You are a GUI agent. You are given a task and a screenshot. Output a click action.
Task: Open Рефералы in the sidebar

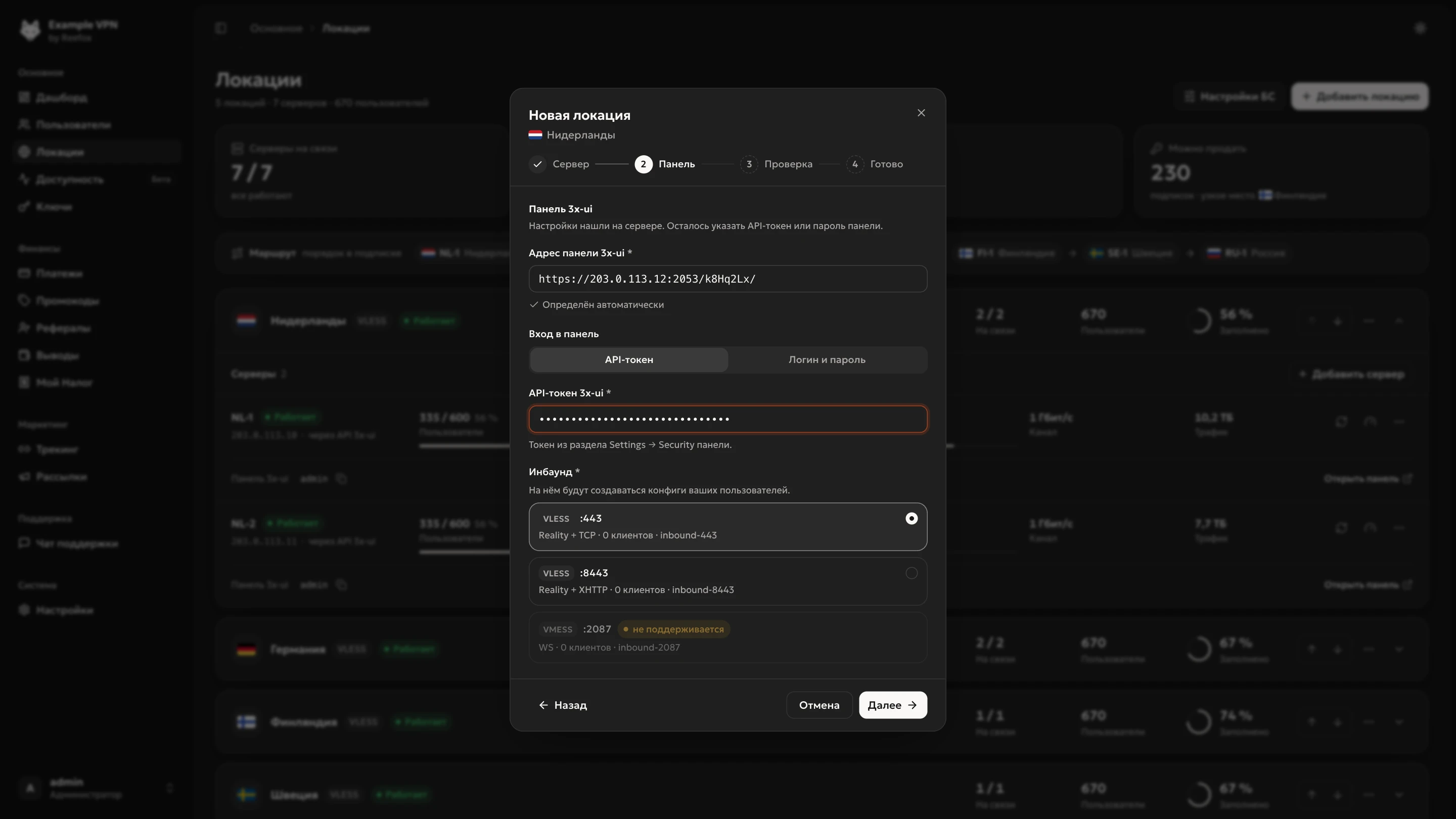(96, 328)
